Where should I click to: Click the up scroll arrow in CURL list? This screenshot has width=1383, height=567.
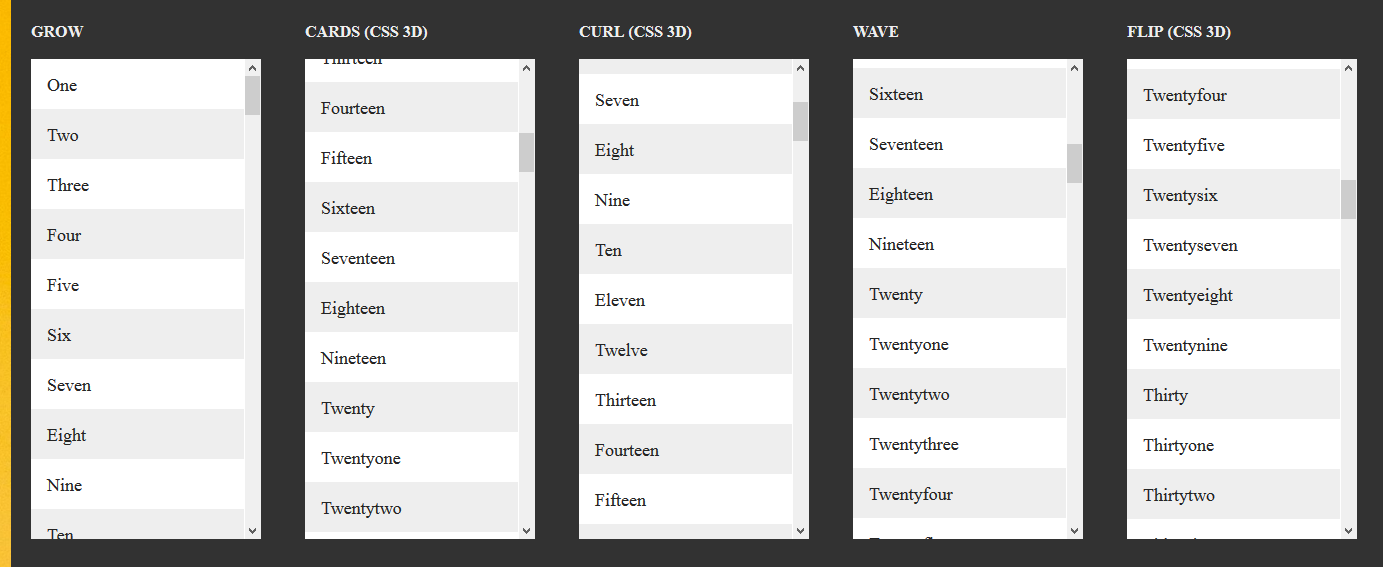click(800, 68)
